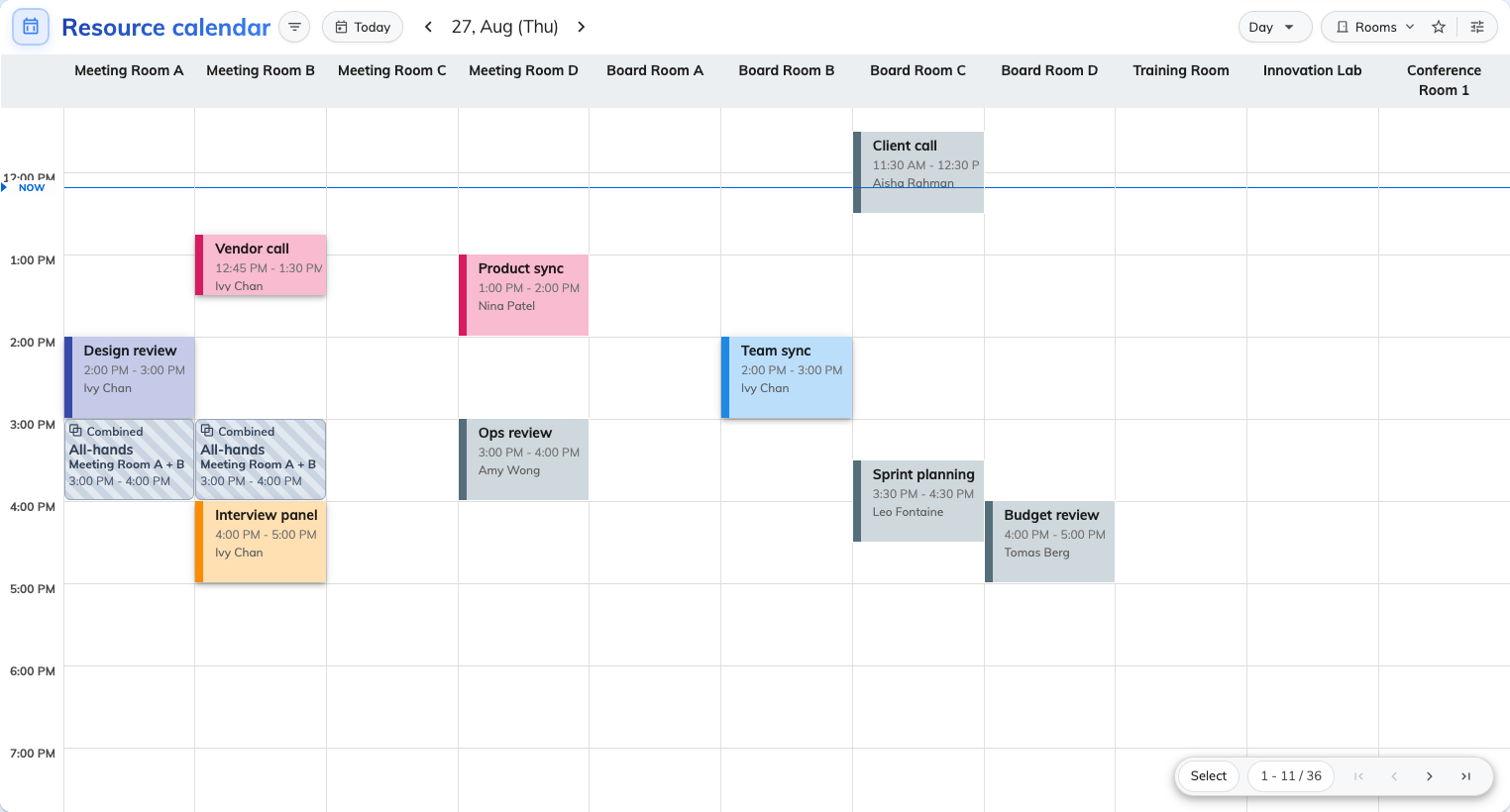1510x812 pixels.
Task: Go to next resources page
Action: point(1430,776)
